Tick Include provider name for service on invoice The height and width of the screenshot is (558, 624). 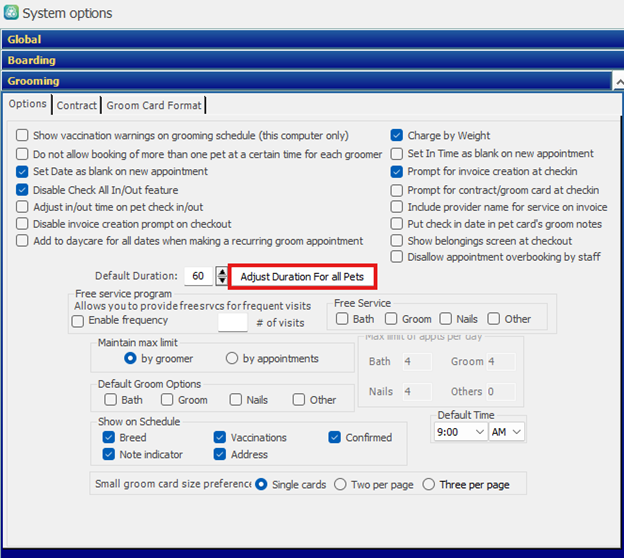[x=397, y=207]
